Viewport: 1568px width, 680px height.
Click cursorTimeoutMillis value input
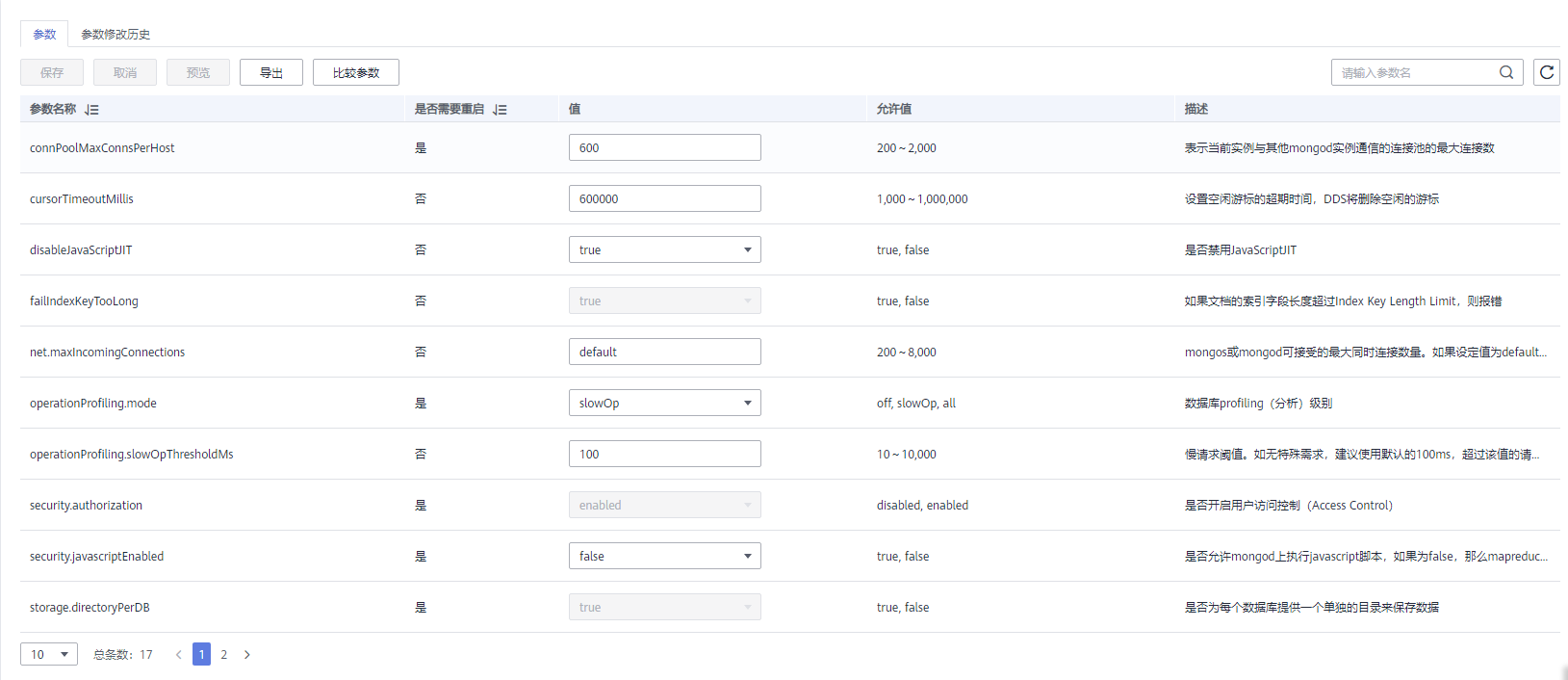(664, 199)
